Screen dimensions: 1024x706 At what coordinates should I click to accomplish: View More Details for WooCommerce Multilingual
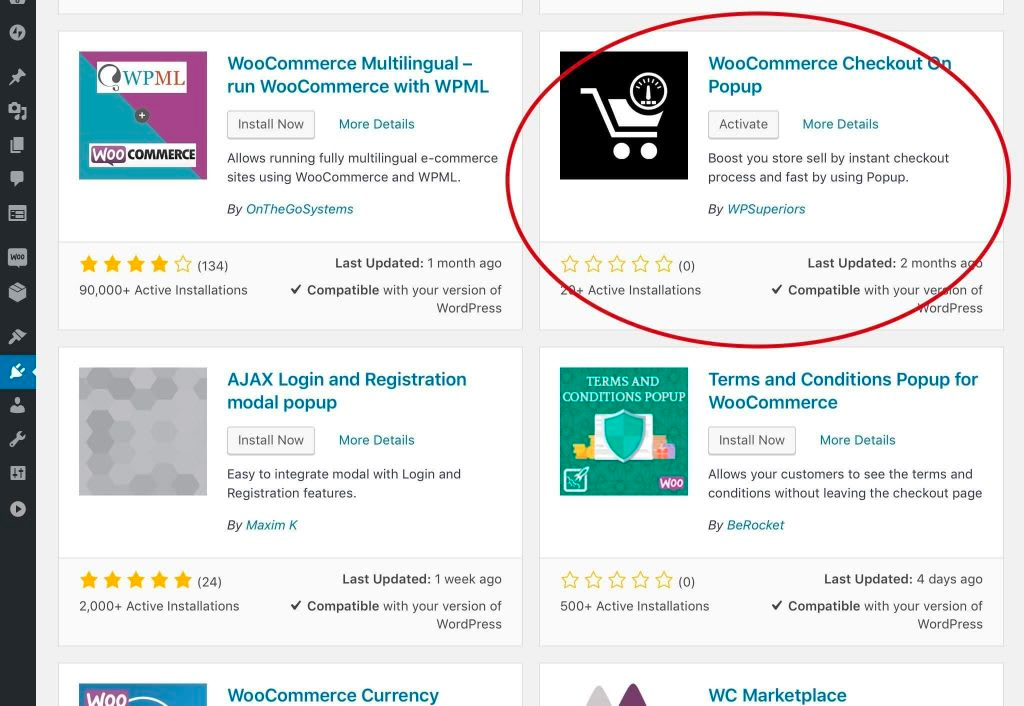(x=377, y=124)
